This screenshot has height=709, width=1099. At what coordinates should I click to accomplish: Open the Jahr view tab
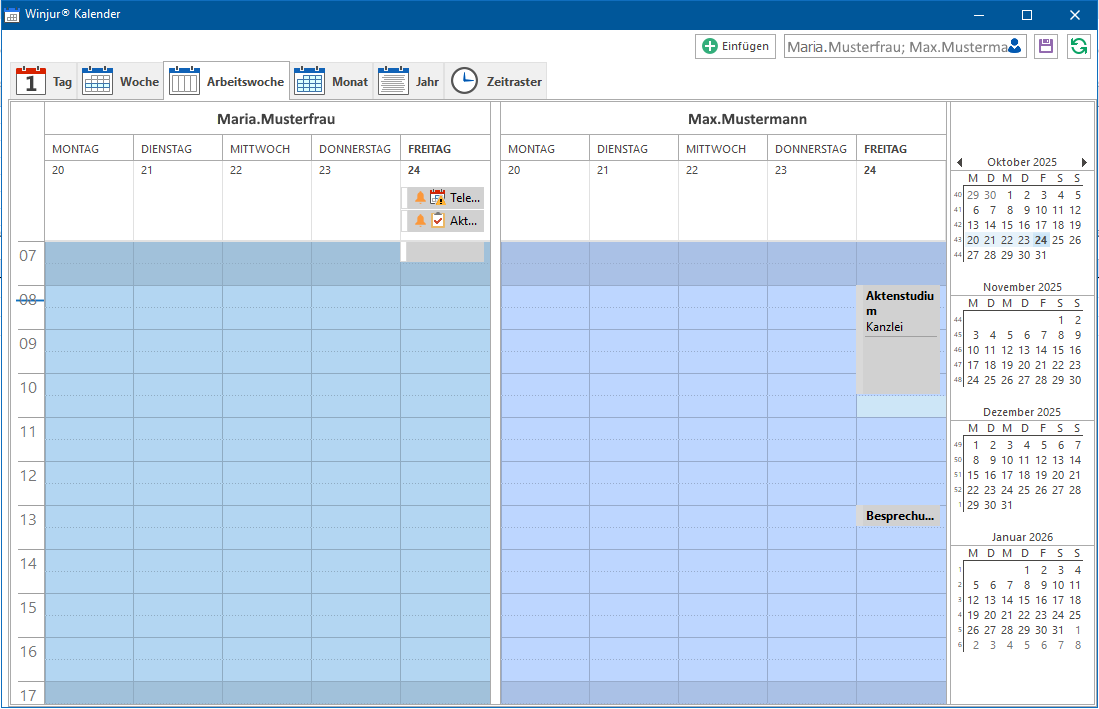(409, 81)
